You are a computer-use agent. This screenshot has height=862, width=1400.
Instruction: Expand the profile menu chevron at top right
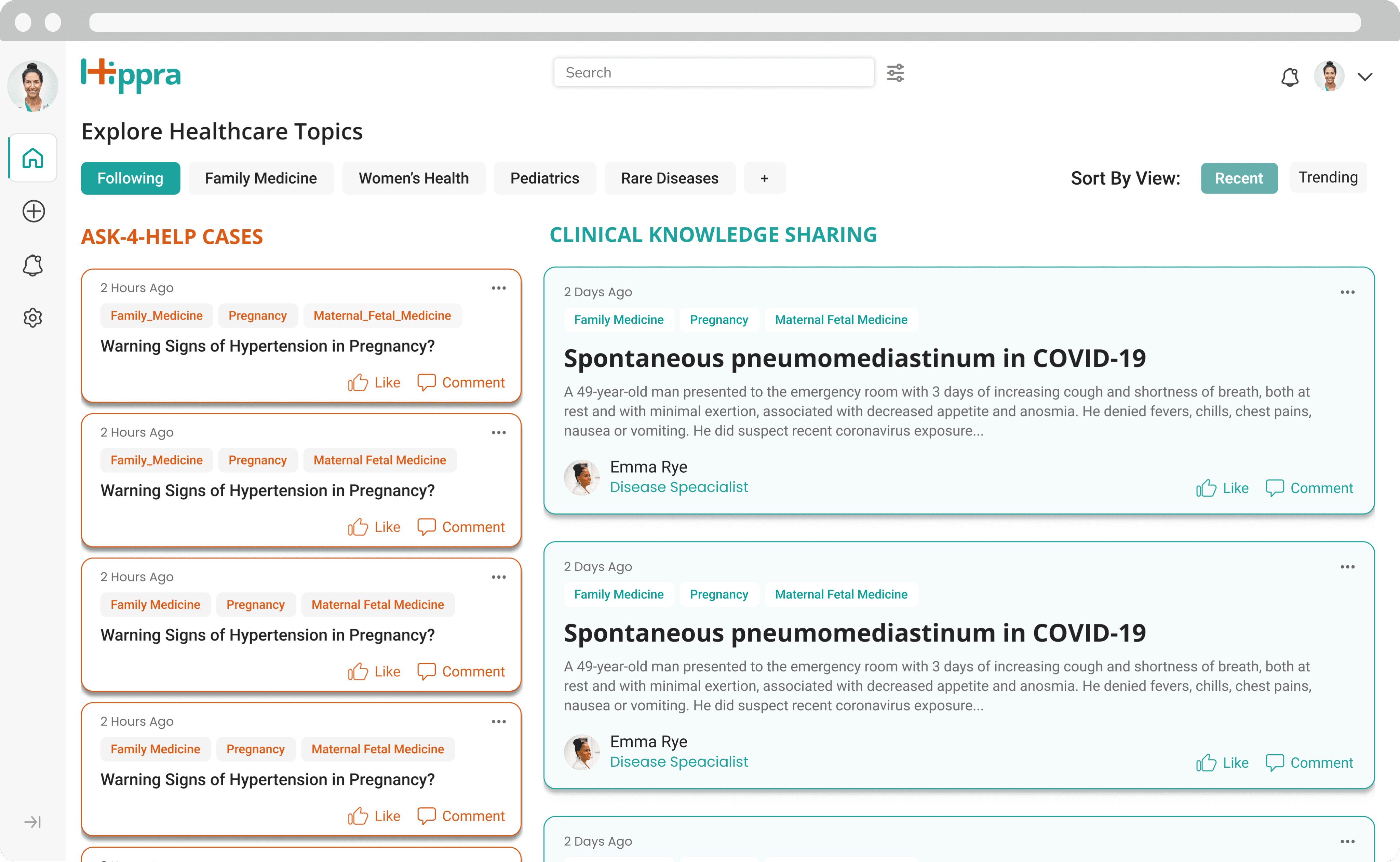click(1365, 77)
